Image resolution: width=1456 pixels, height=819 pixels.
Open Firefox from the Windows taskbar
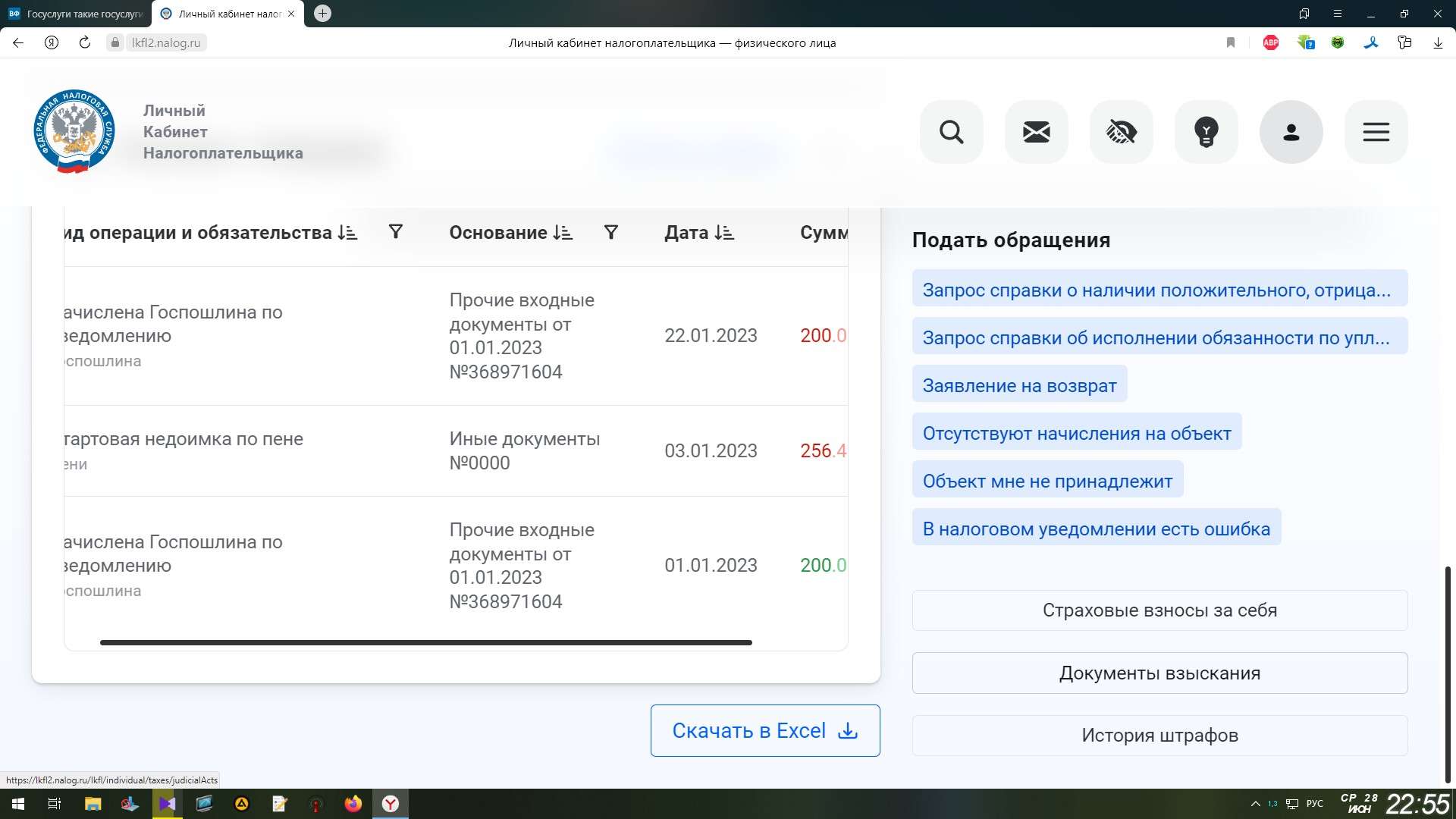(x=353, y=804)
